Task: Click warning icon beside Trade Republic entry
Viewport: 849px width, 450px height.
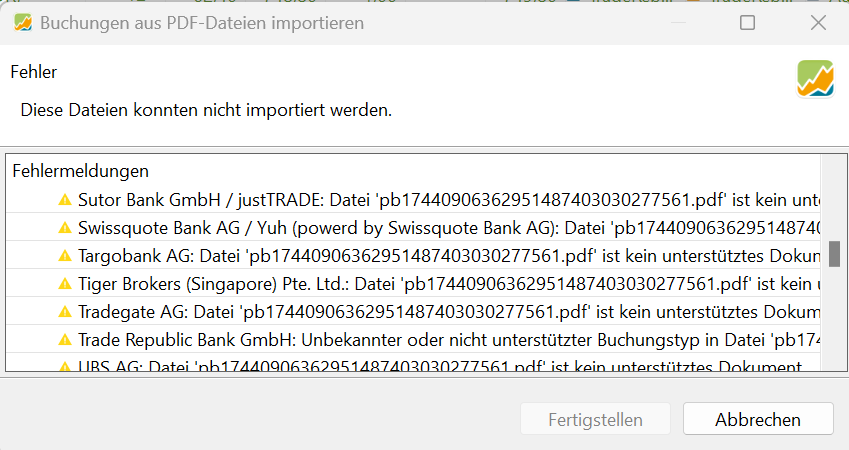Action: [65, 340]
